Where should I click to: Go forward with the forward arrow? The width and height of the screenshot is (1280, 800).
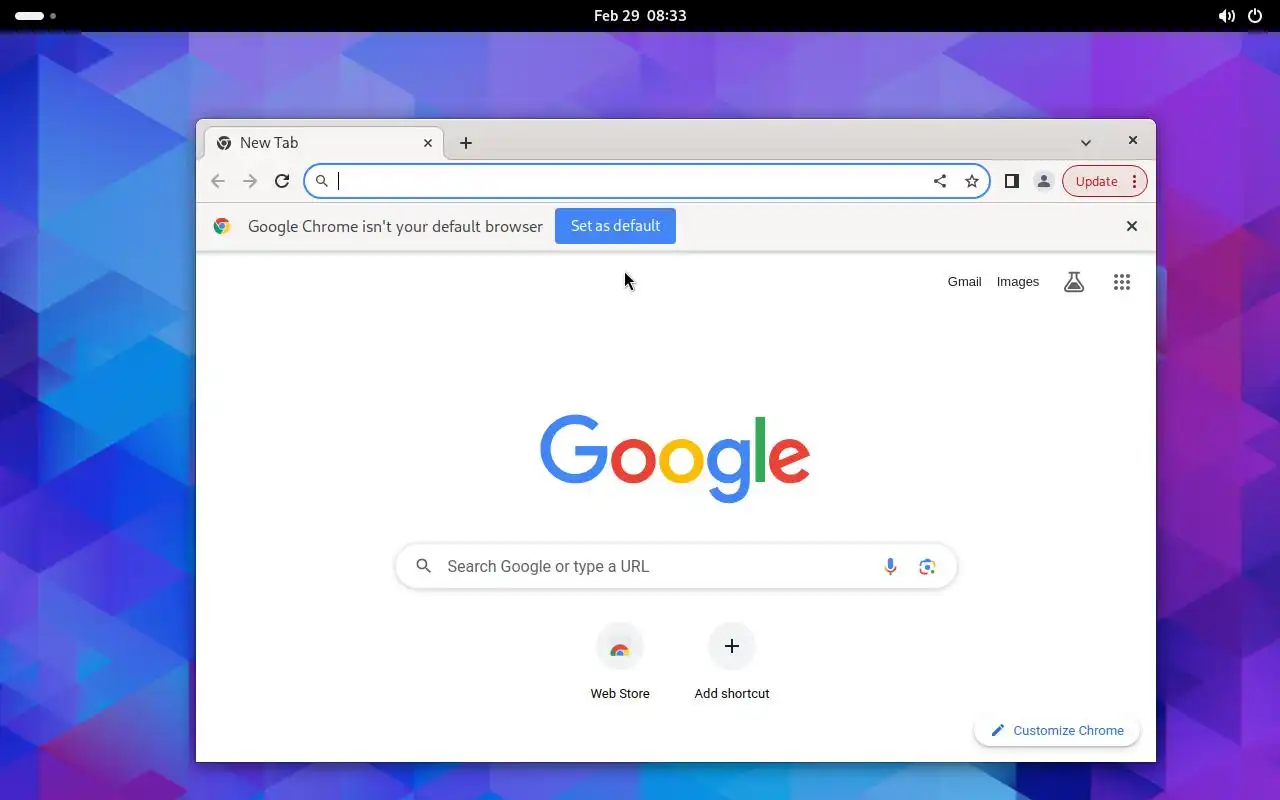point(250,181)
